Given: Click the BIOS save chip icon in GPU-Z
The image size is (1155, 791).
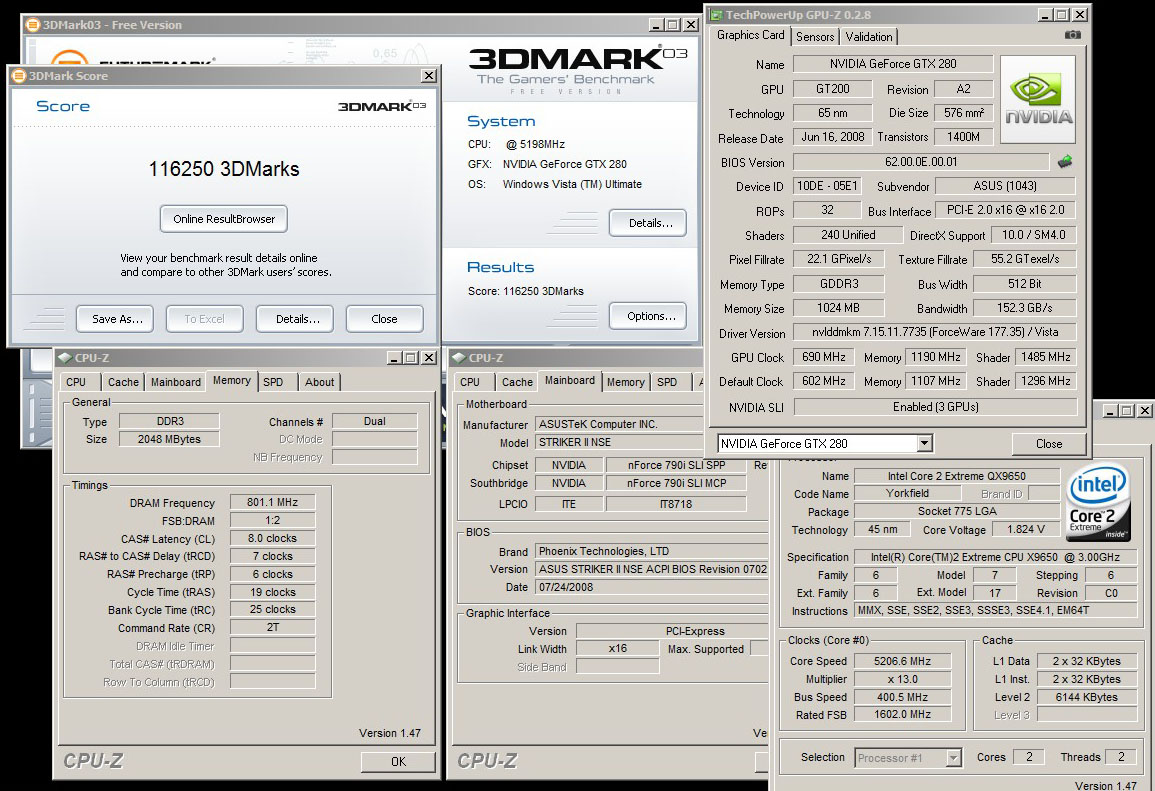Looking at the screenshot, I should 1064,161.
